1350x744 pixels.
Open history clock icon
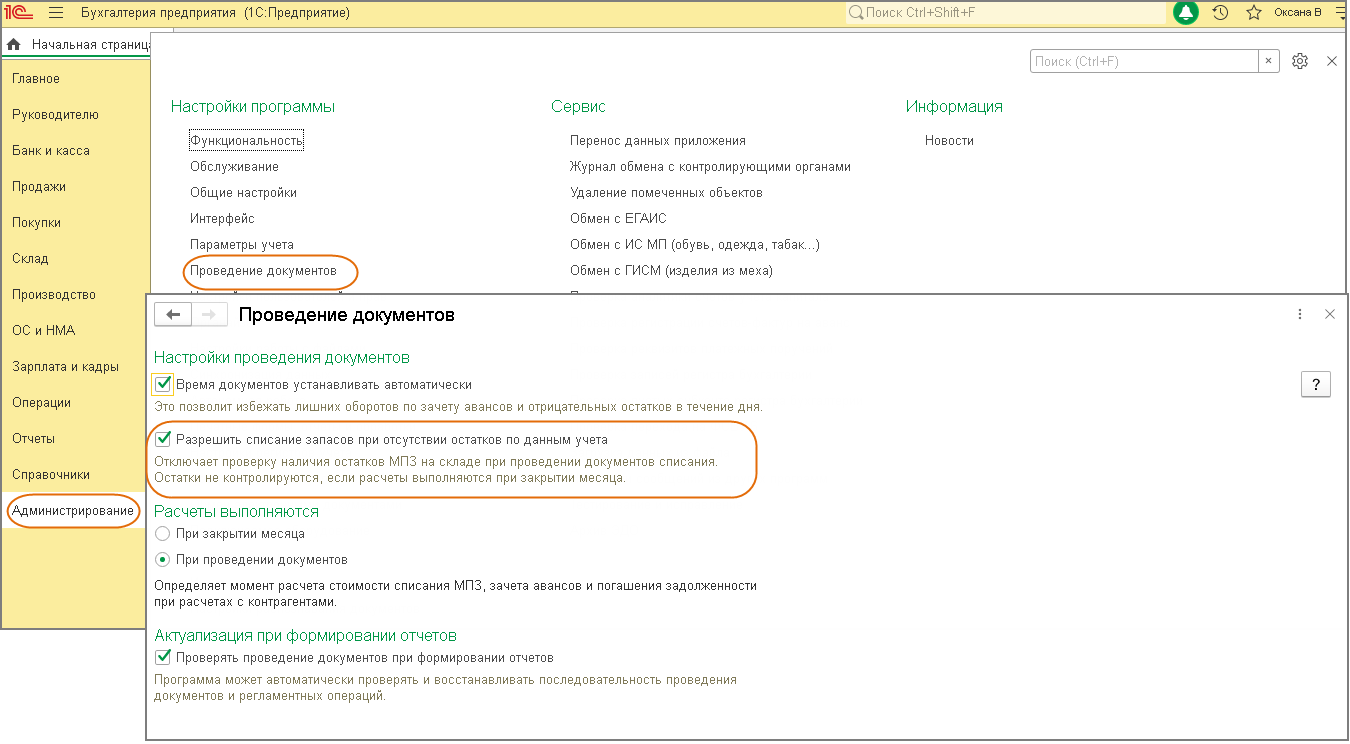point(1220,13)
